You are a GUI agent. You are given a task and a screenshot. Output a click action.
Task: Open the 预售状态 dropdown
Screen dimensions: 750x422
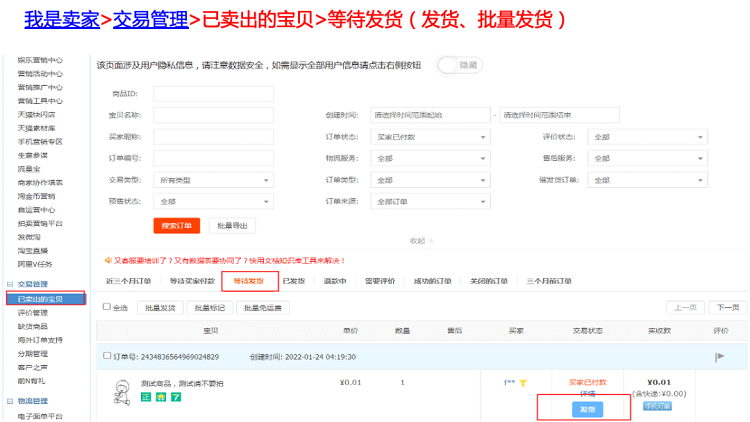pos(214,201)
